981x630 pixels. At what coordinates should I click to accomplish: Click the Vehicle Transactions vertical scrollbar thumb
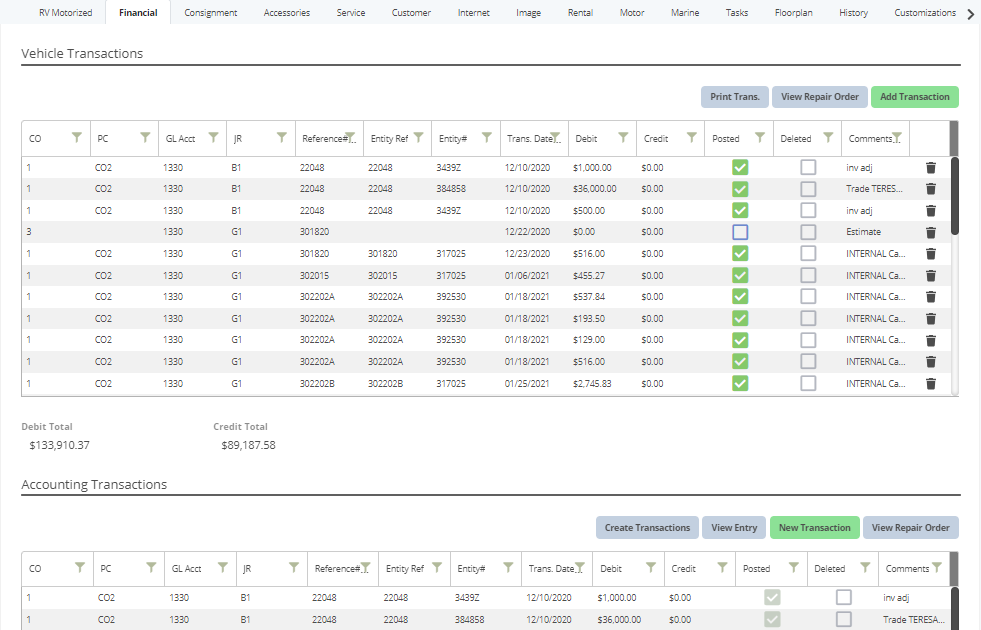click(954, 196)
